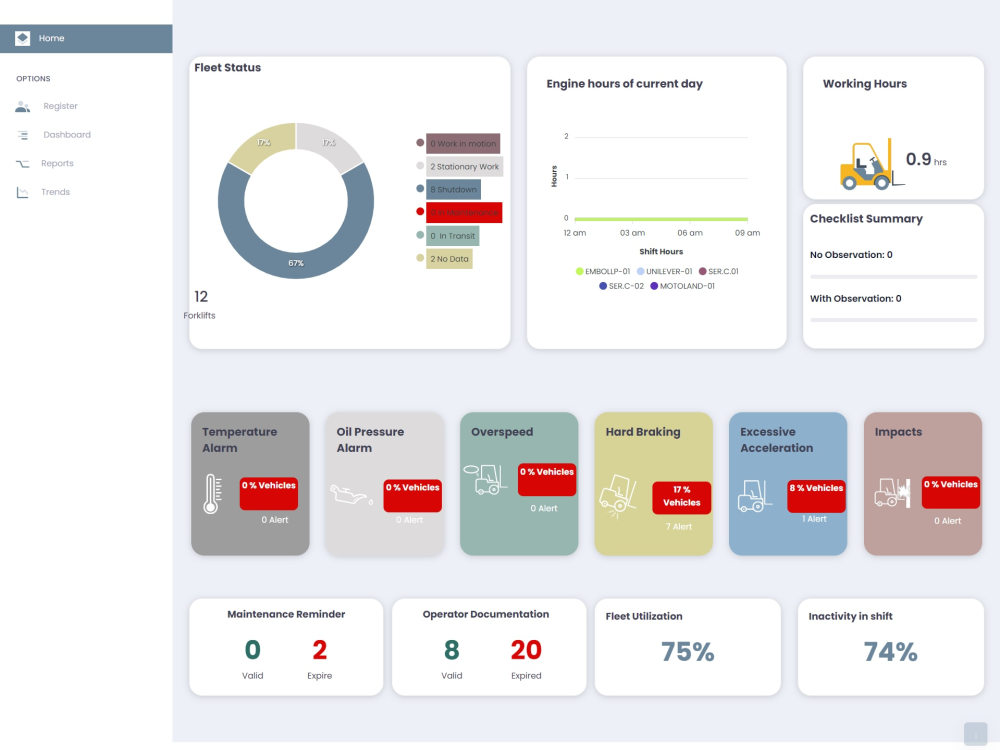
Task: Click the No Observation progress bar
Action: (893, 277)
